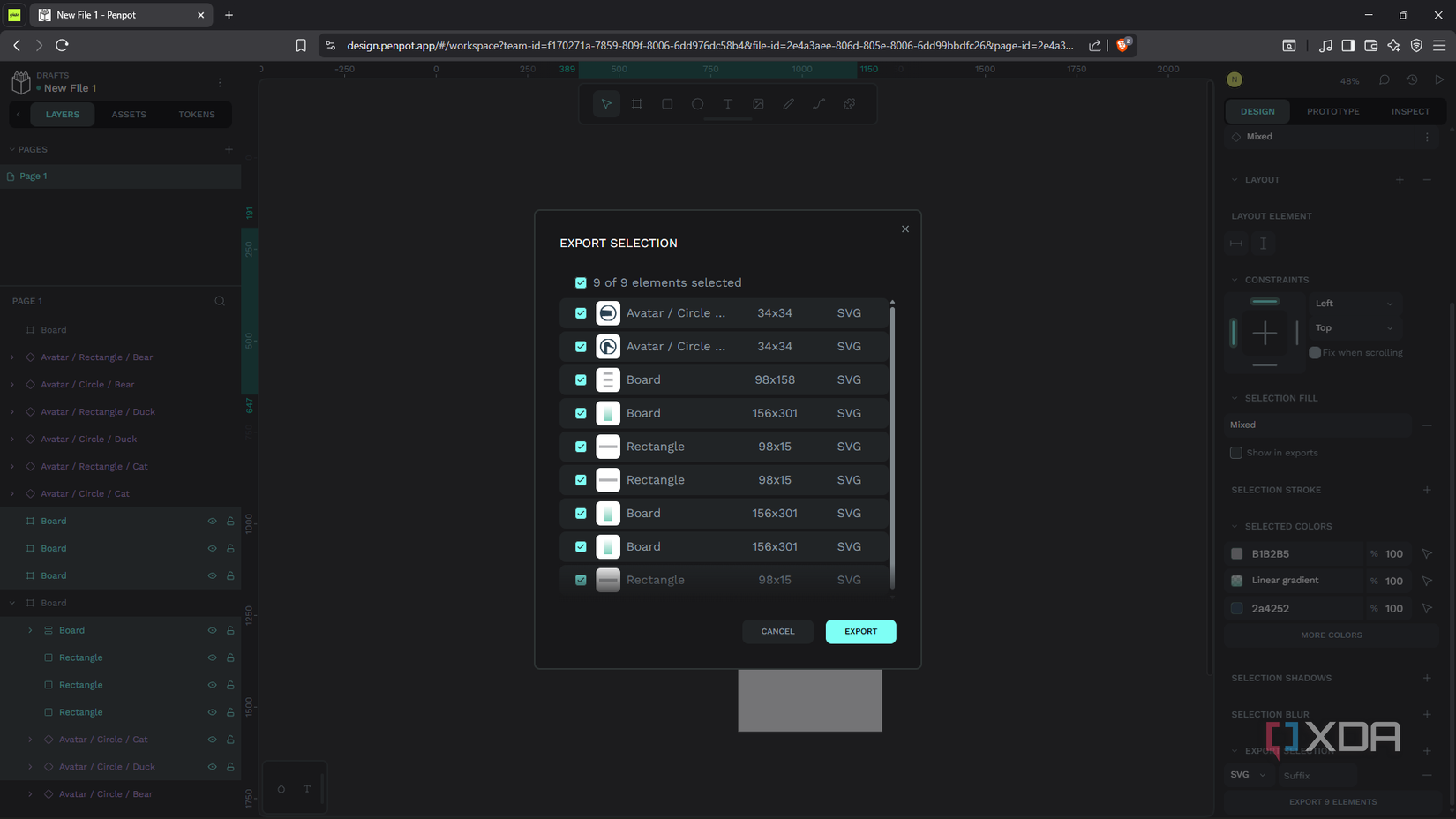Select the Path curve tool
Image resolution: width=1456 pixels, height=819 pixels.
[x=819, y=104]
